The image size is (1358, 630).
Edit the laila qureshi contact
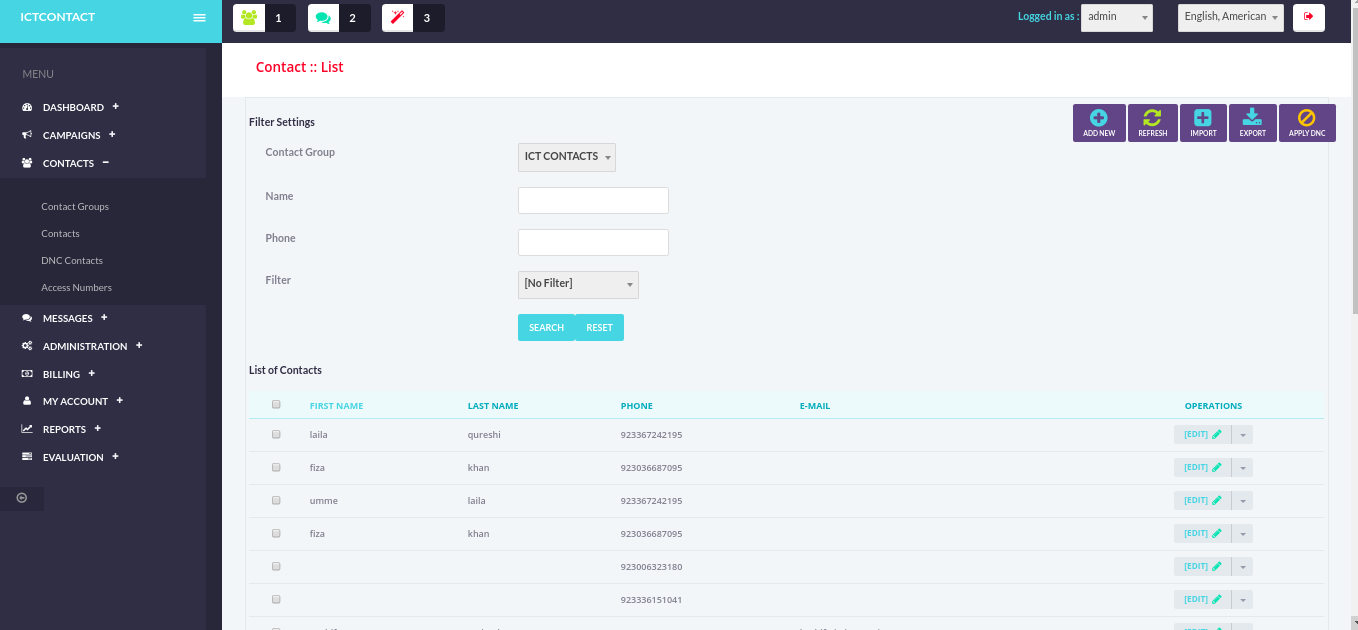coord(1202,435)
